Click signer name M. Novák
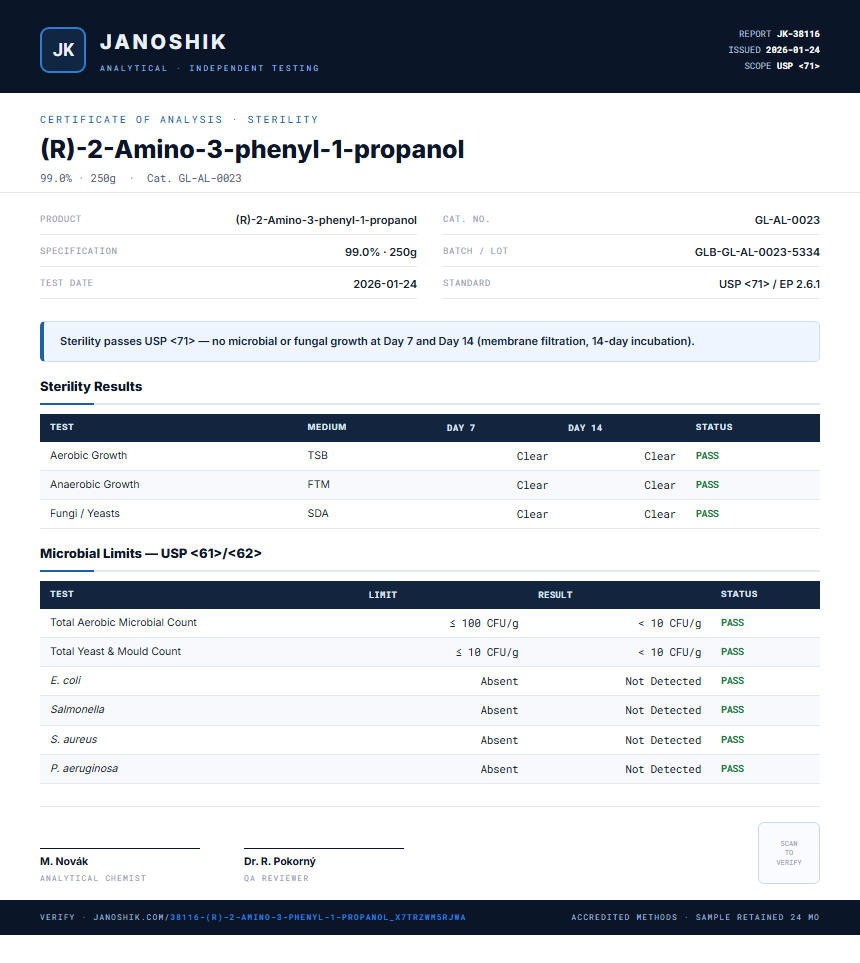This screenshot has width=860, height=963. pos(64,861)
